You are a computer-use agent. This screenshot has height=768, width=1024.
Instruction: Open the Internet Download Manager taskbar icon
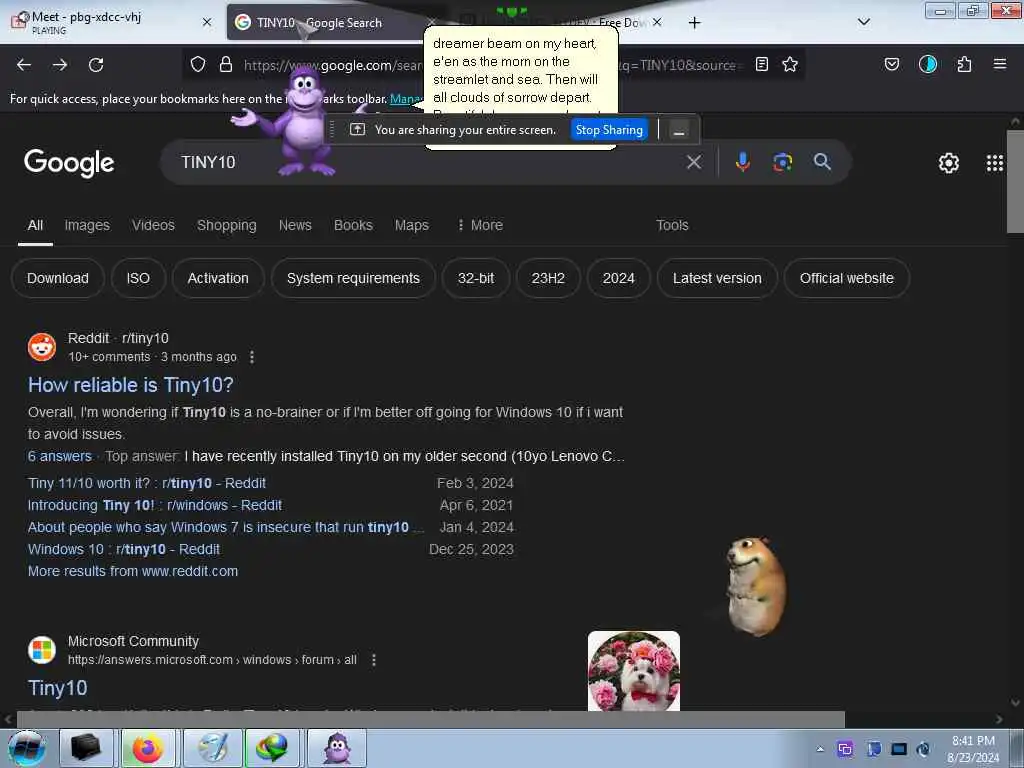272,748
